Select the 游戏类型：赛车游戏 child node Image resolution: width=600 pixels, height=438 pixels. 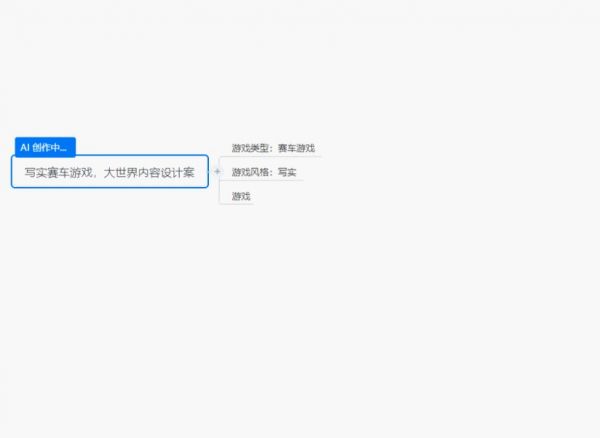[x=273, y=148]
